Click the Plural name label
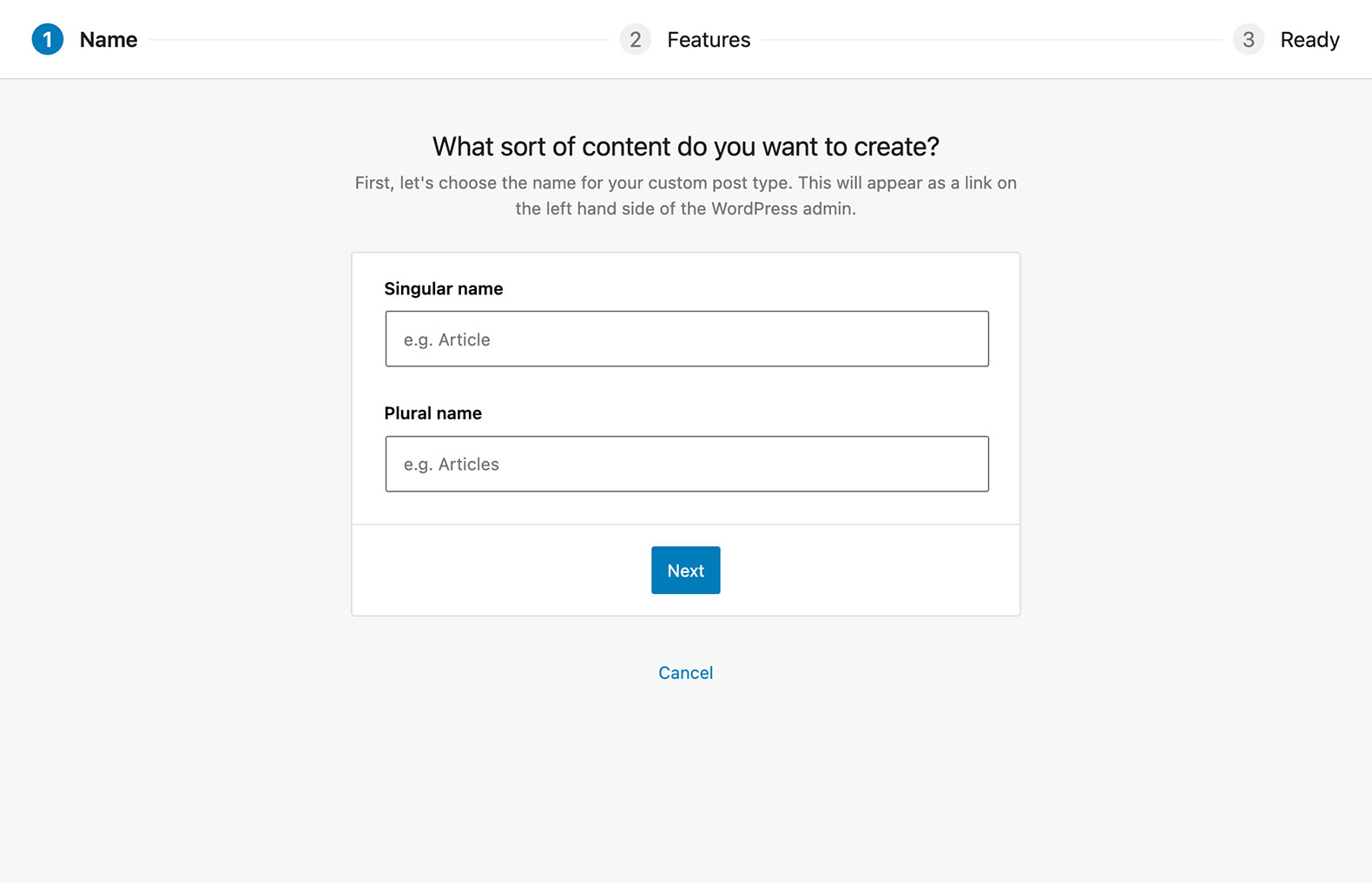The height and width of the screenshot is (883, 1372). [x=433, y=413]
